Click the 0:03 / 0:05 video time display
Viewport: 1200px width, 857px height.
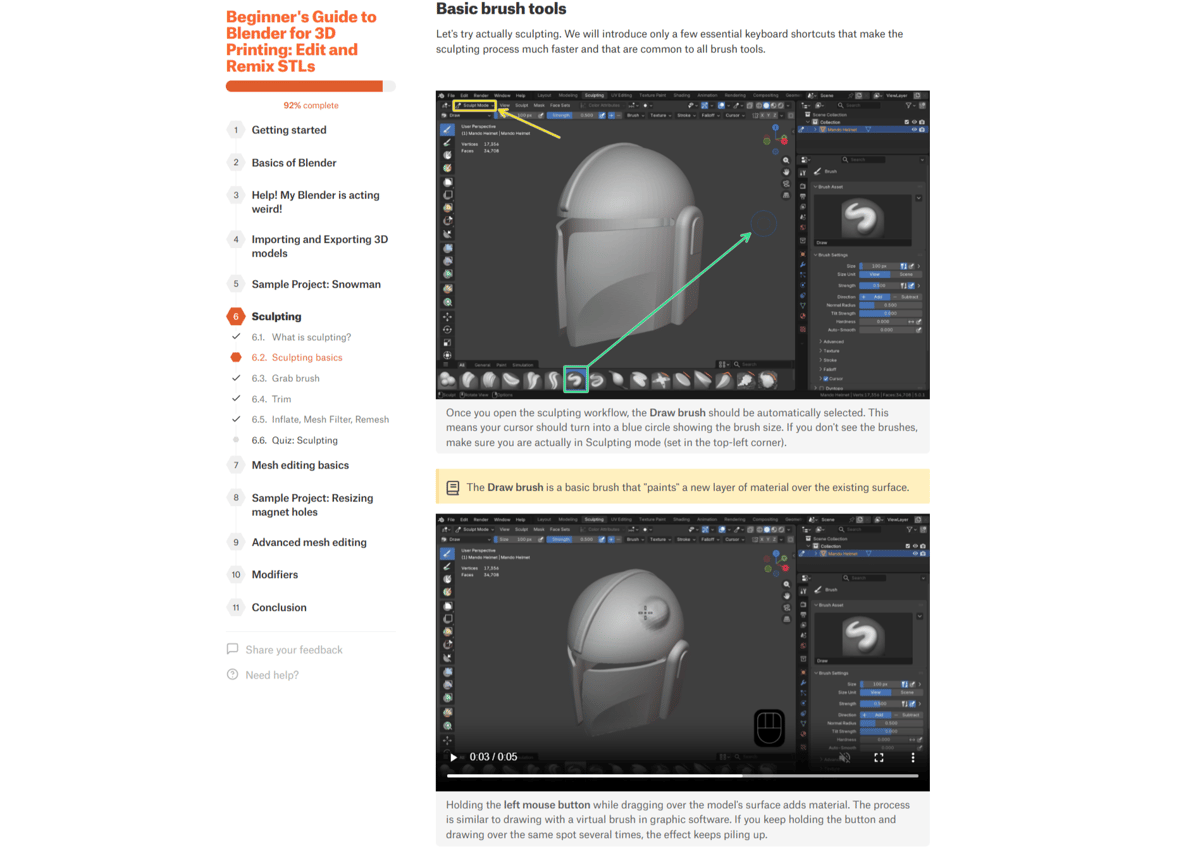coord(493,757)
